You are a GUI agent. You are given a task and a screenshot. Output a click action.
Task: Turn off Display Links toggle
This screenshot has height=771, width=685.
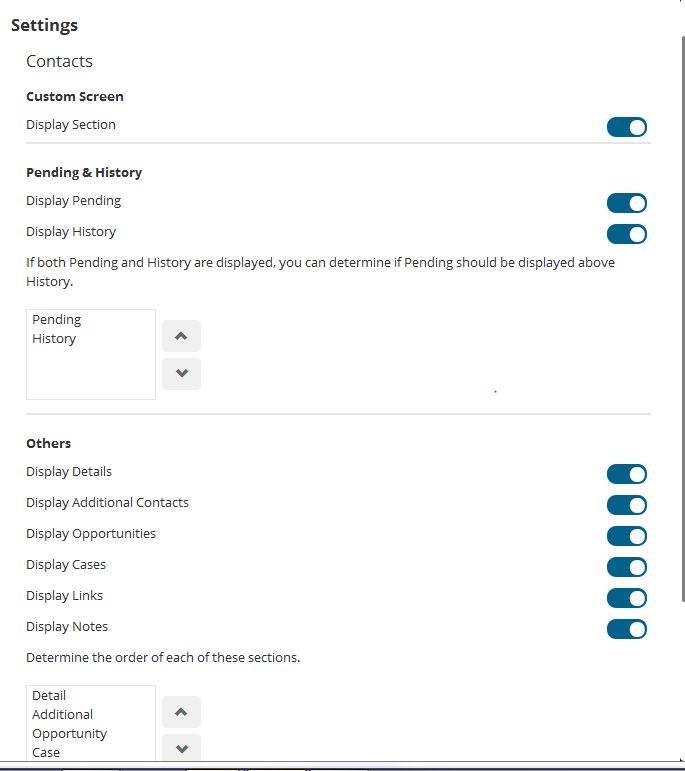pyautogui.click(x=627, y=598)
